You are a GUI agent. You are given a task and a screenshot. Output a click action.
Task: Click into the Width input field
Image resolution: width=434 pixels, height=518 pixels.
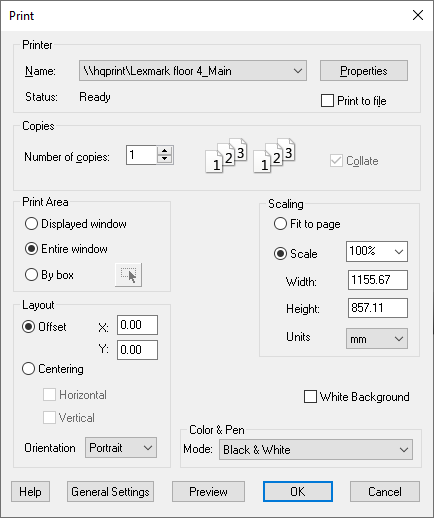(377, 280)
